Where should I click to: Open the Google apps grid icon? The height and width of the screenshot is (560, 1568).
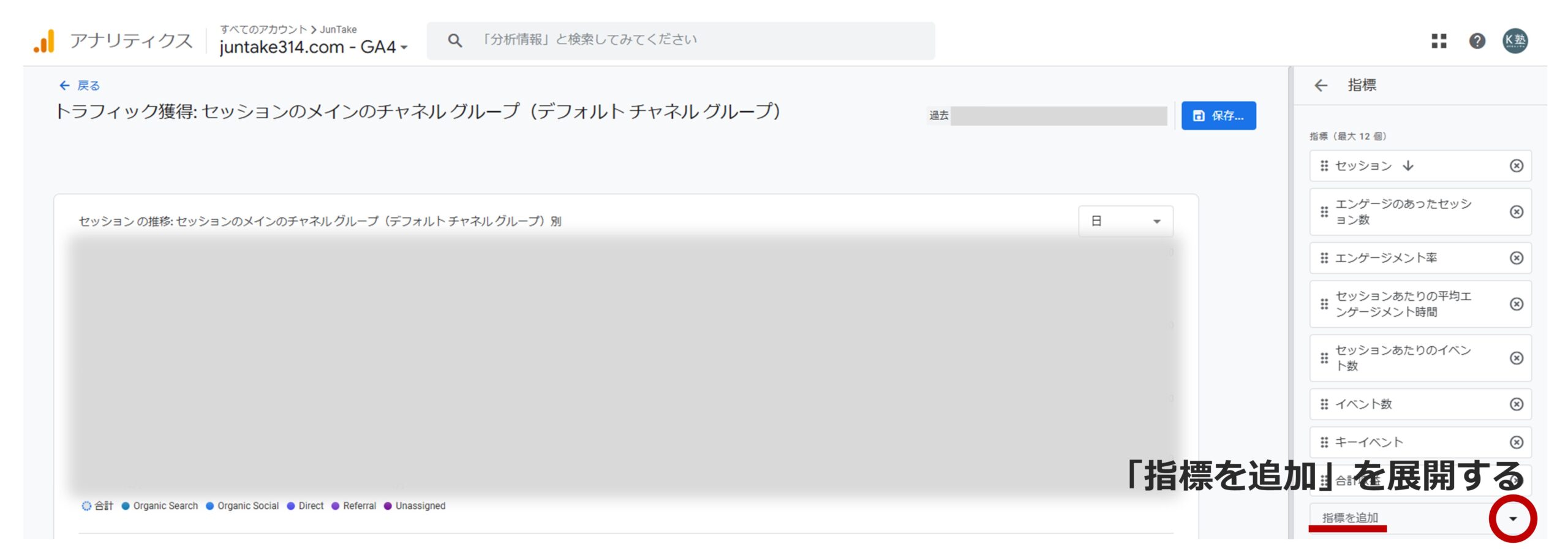point(1439,40)
